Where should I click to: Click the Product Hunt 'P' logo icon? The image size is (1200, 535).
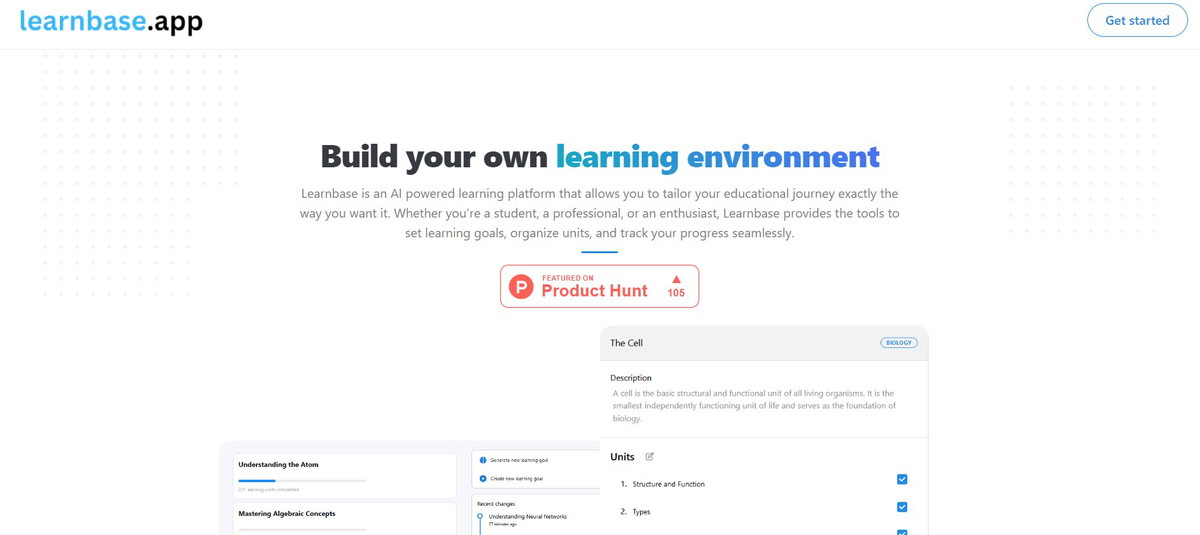[x=521, y=287]
